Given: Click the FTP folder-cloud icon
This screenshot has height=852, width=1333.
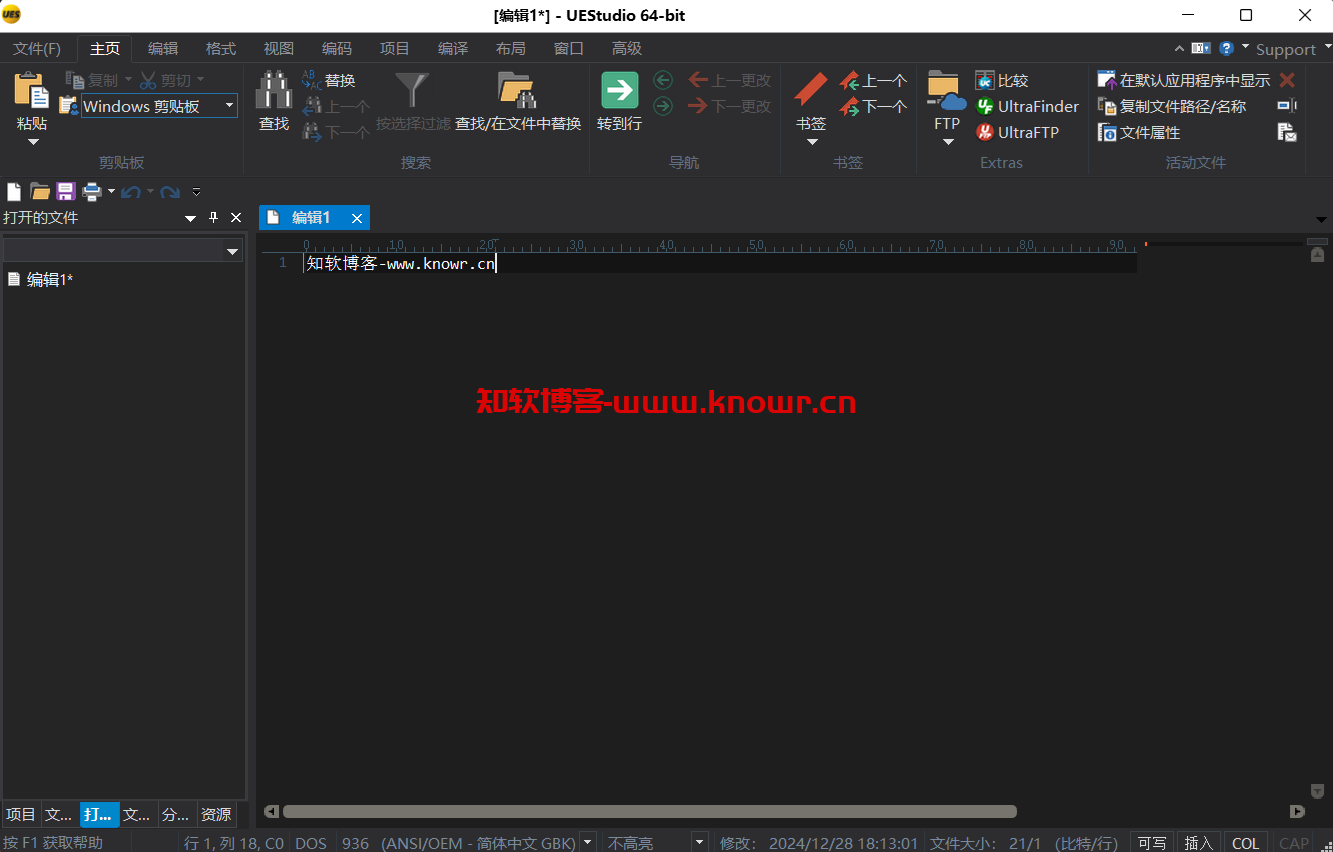Looking at the screenshot, I should 947,90.
